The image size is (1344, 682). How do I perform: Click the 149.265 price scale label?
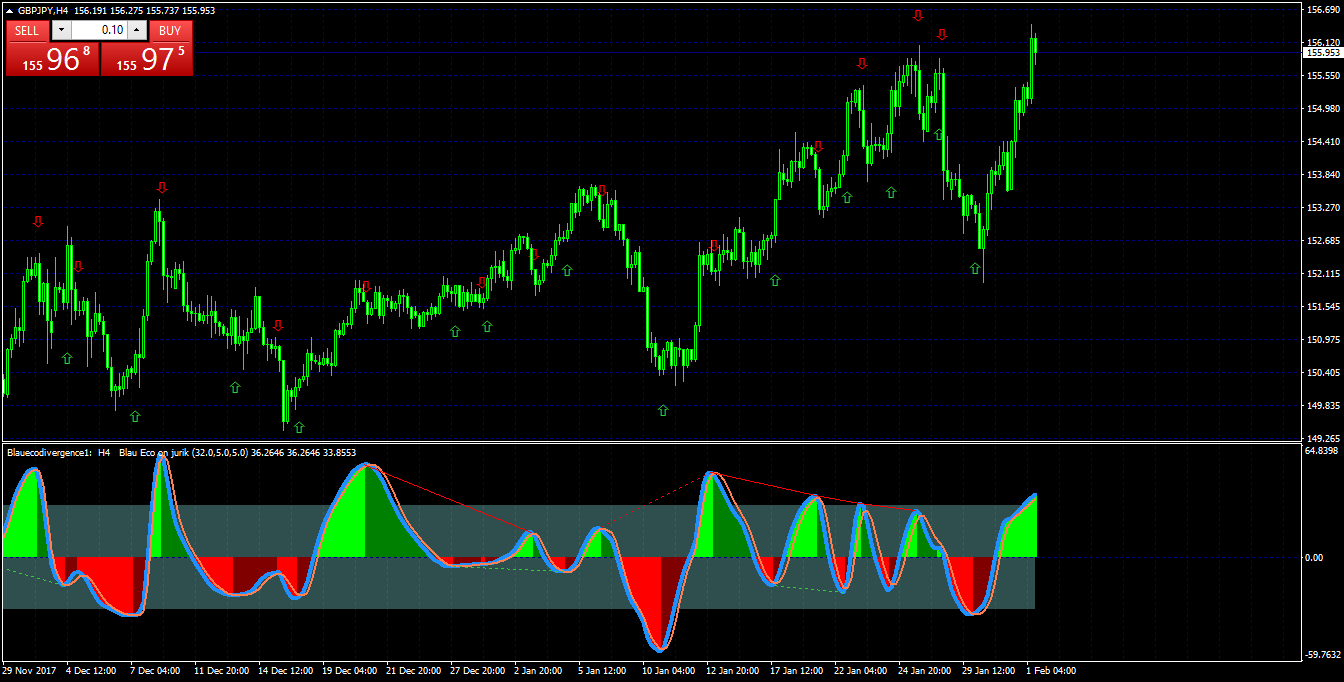coord(1322,439)
